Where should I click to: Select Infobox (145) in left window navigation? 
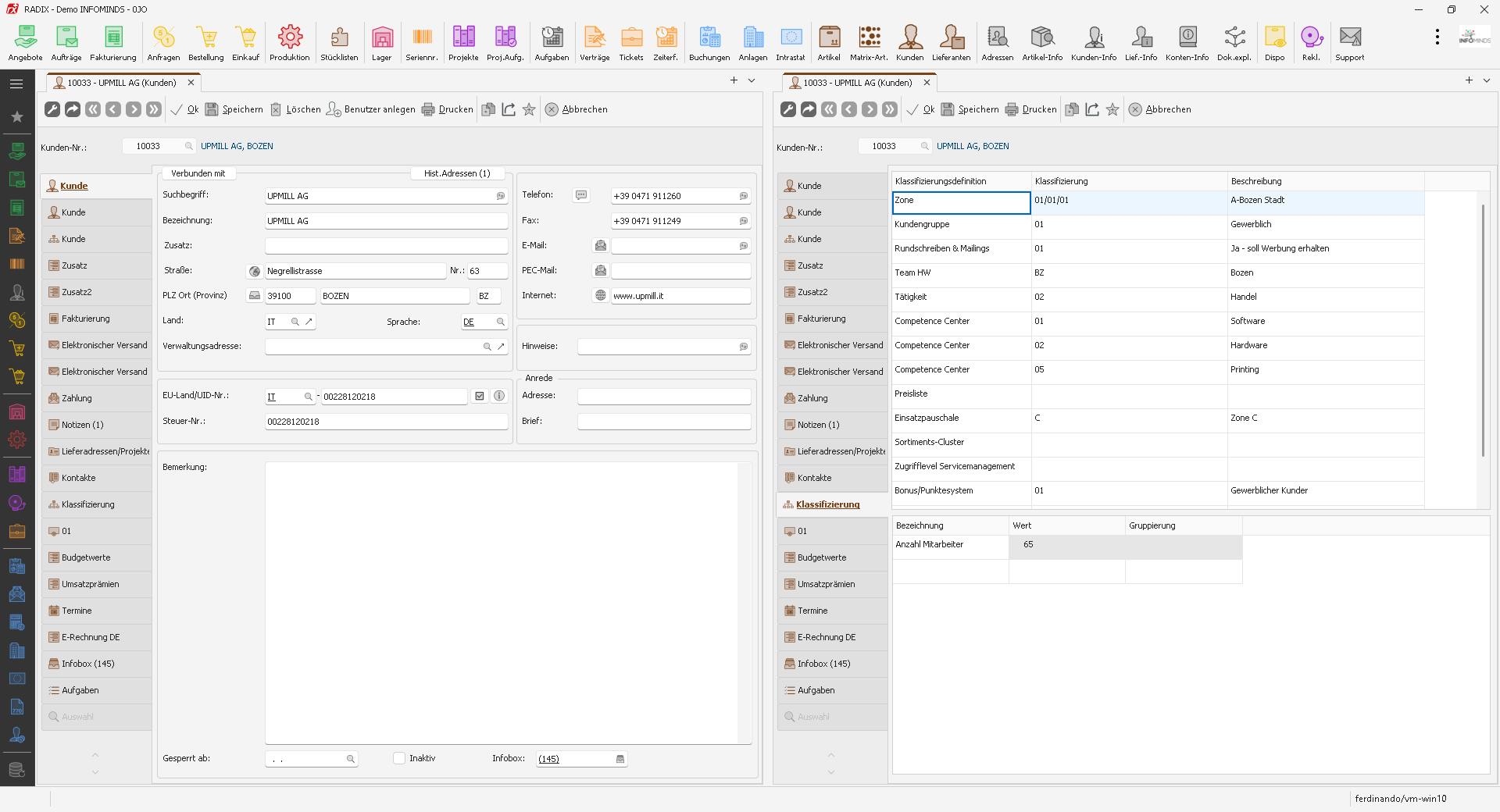(x=97, y=664)
